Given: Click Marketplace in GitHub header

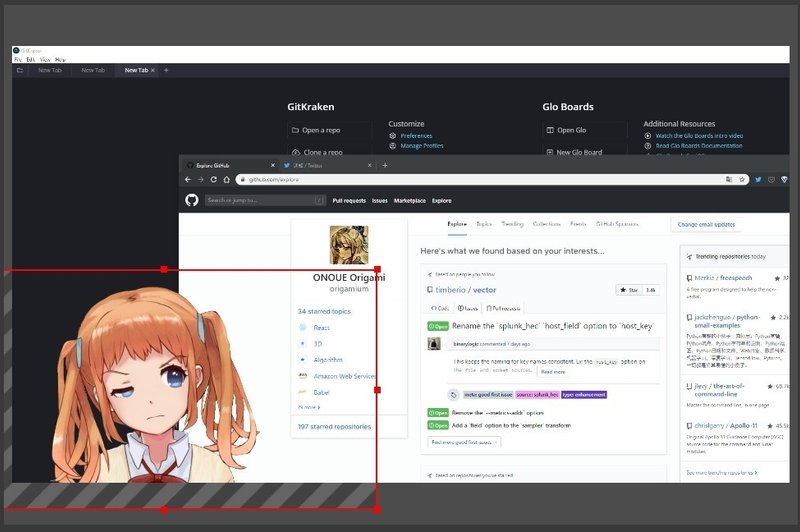Looking at the screenshot, I should 410,201.
